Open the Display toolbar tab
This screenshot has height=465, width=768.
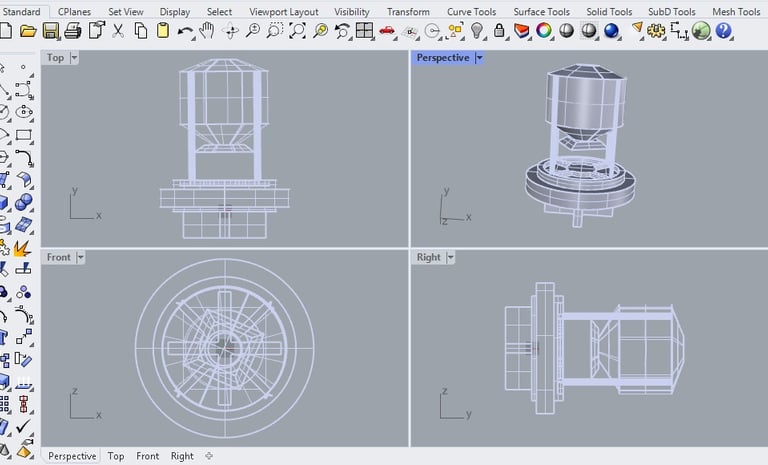pos(175,12)
